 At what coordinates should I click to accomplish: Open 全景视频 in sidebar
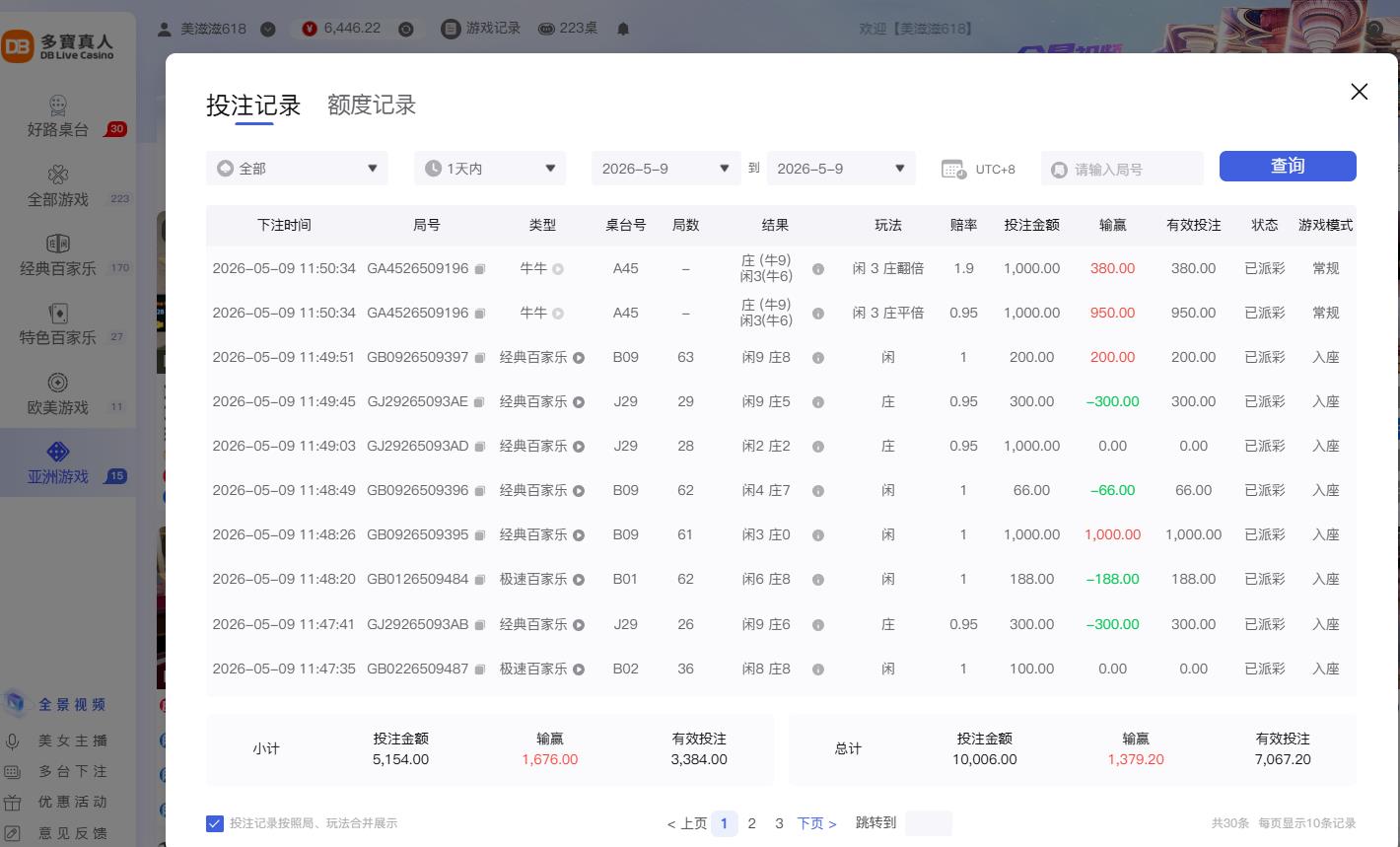point(57,704)
